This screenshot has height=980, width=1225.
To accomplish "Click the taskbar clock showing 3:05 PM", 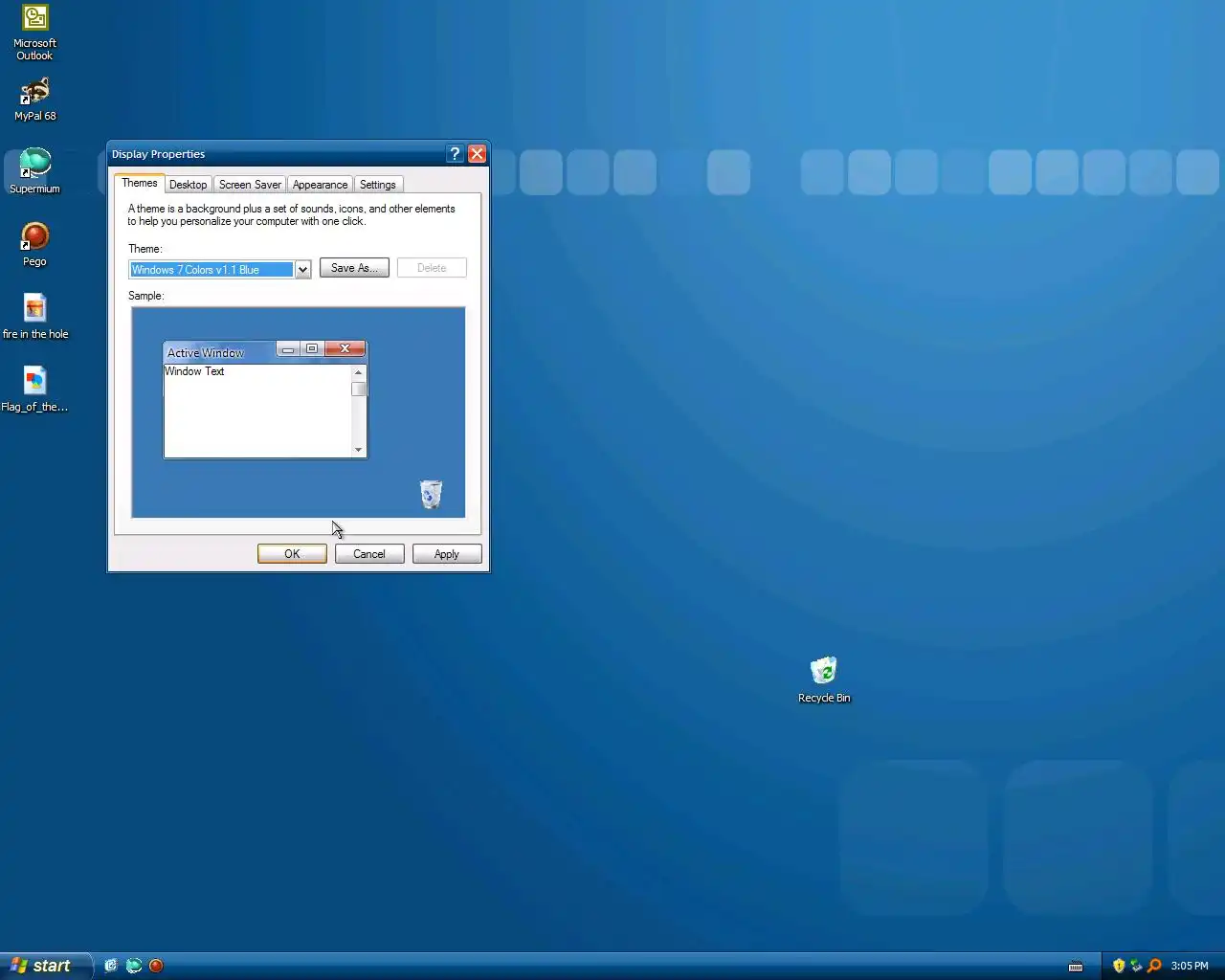I will (1190, 966).
